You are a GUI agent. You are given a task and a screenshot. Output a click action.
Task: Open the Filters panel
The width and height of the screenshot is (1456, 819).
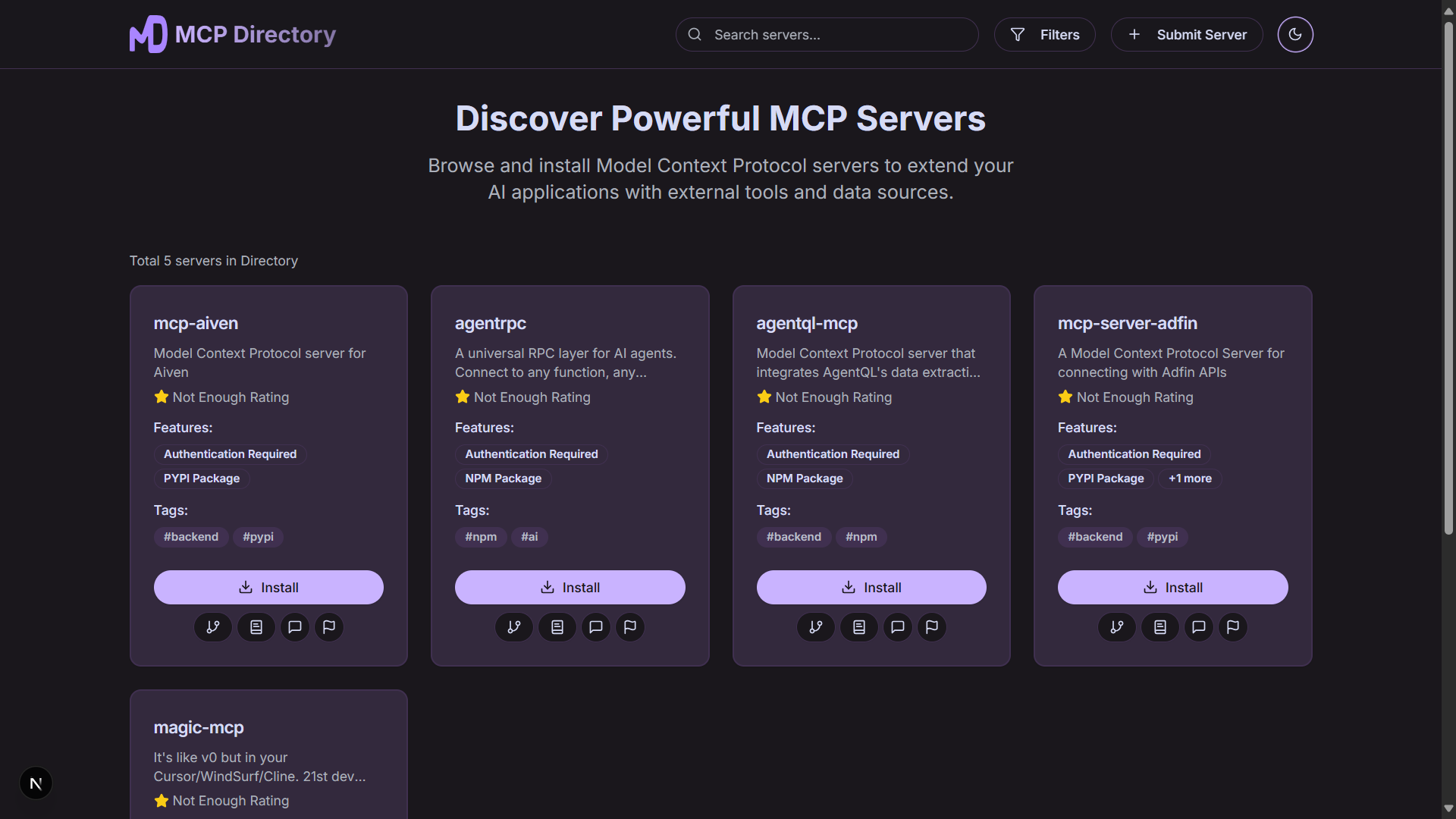[1044, 34]
